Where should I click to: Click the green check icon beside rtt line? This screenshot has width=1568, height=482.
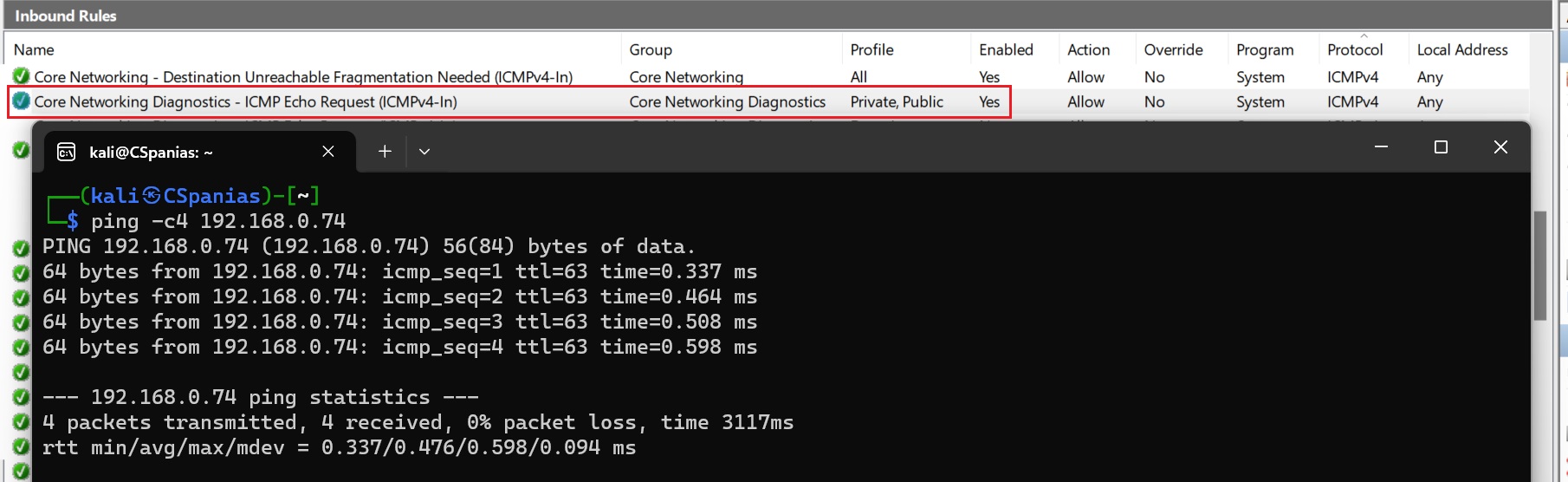coord(22,447)
